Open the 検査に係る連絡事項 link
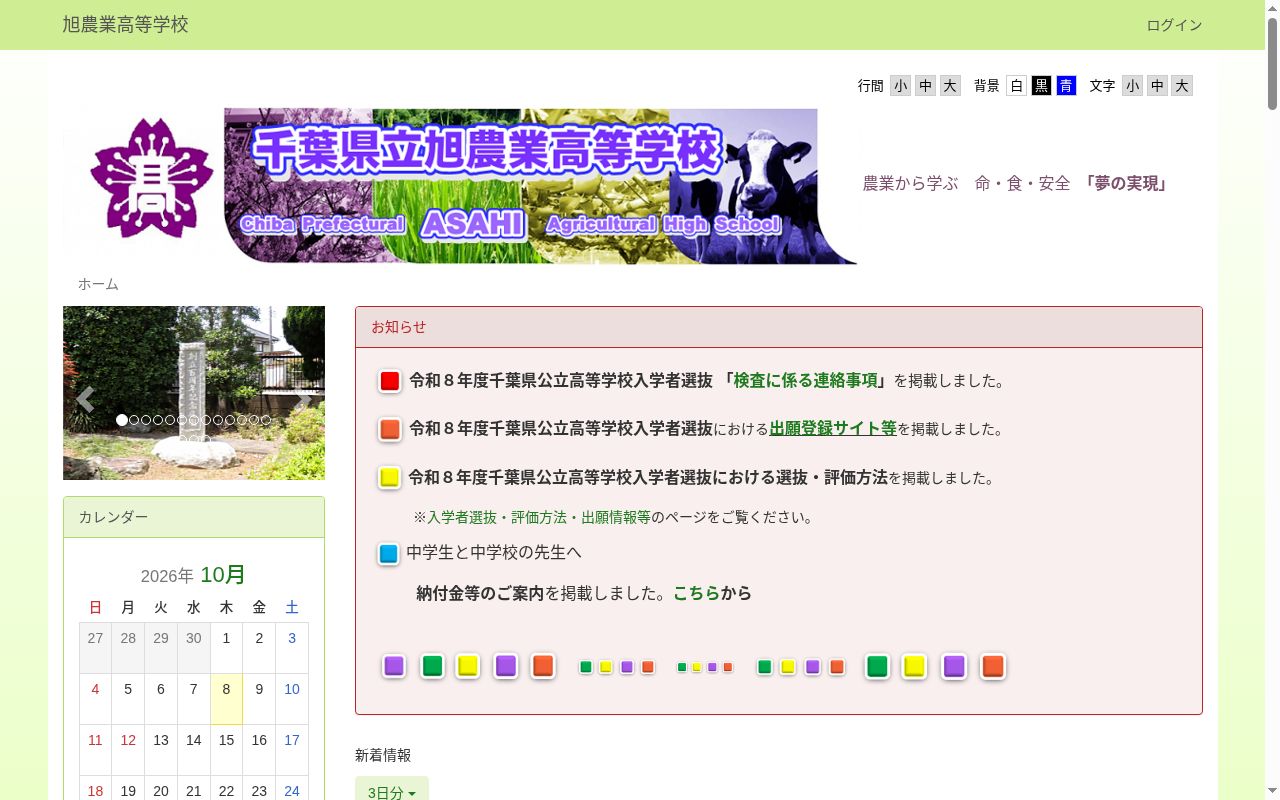Viewport: 1280px width, 800px height. 806,381
